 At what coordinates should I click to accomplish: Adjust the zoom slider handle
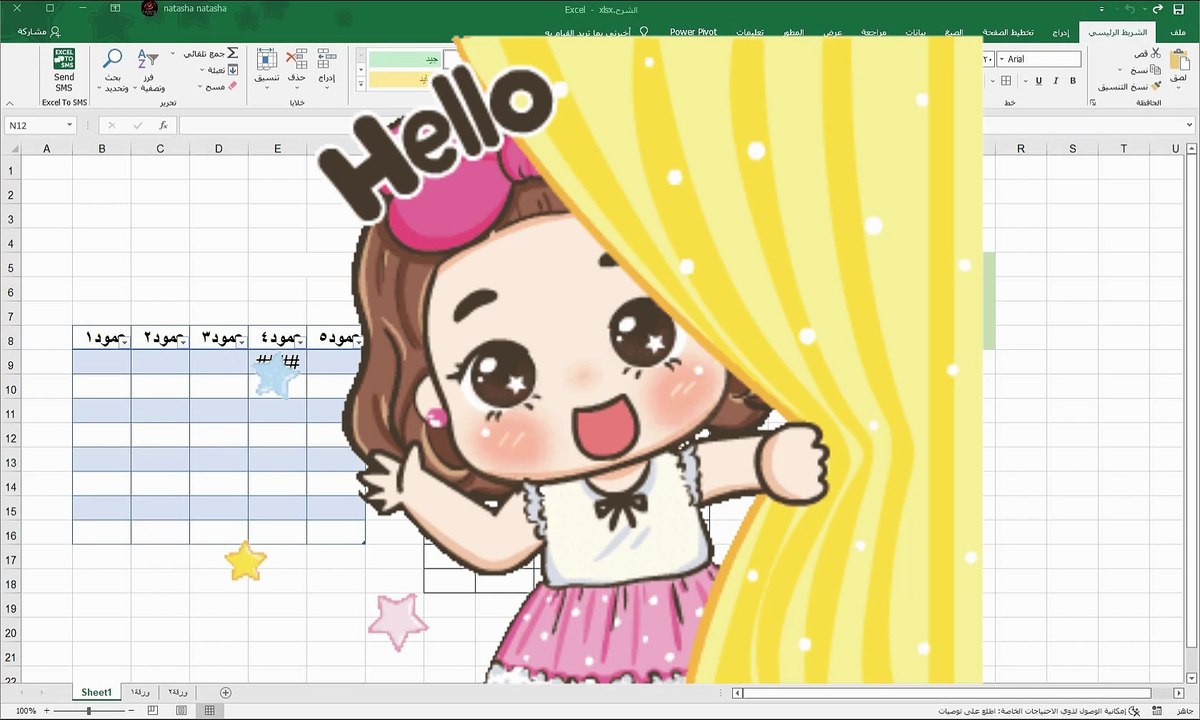tap(89, 711)
